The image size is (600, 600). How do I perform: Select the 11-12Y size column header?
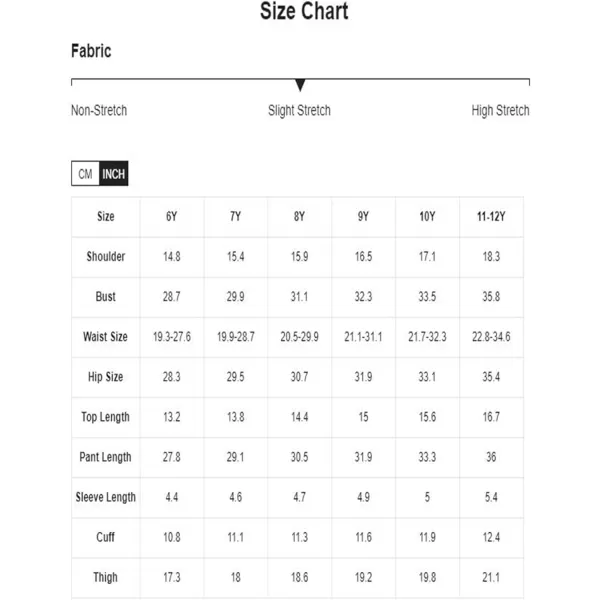pyautogui.click(x=491, y=217)
